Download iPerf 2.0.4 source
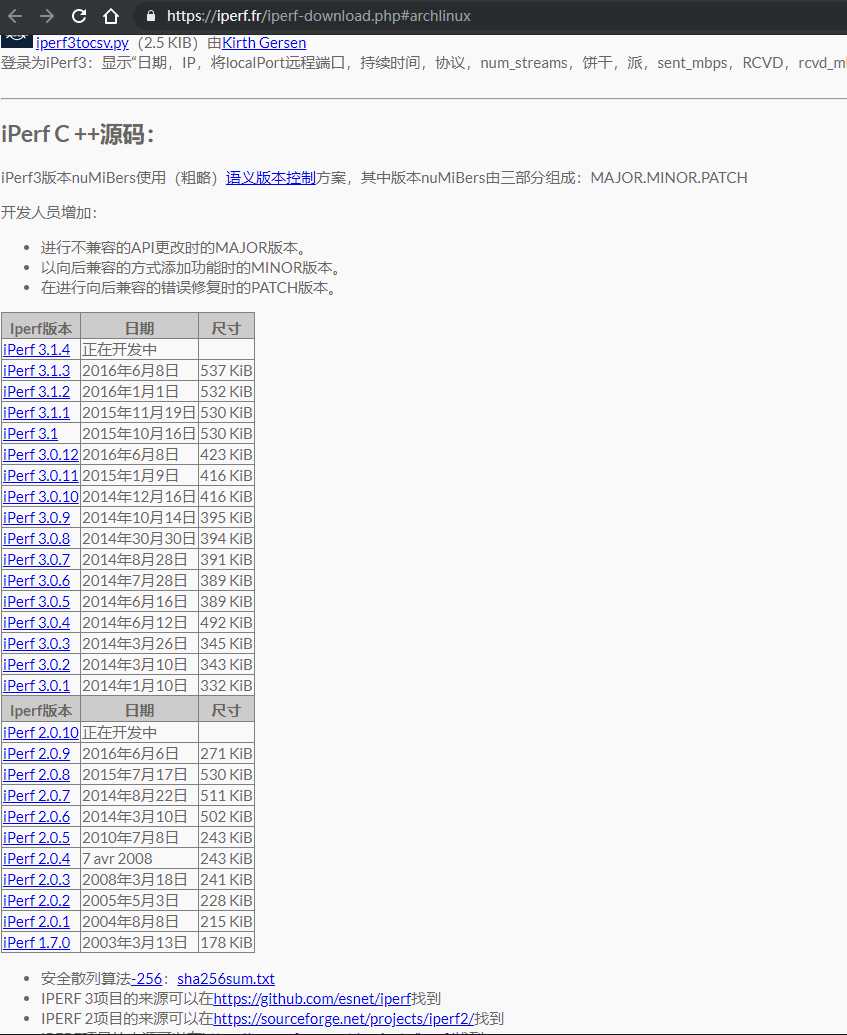Viewport: 847px width, 1035px height. (x=36, y=859)
